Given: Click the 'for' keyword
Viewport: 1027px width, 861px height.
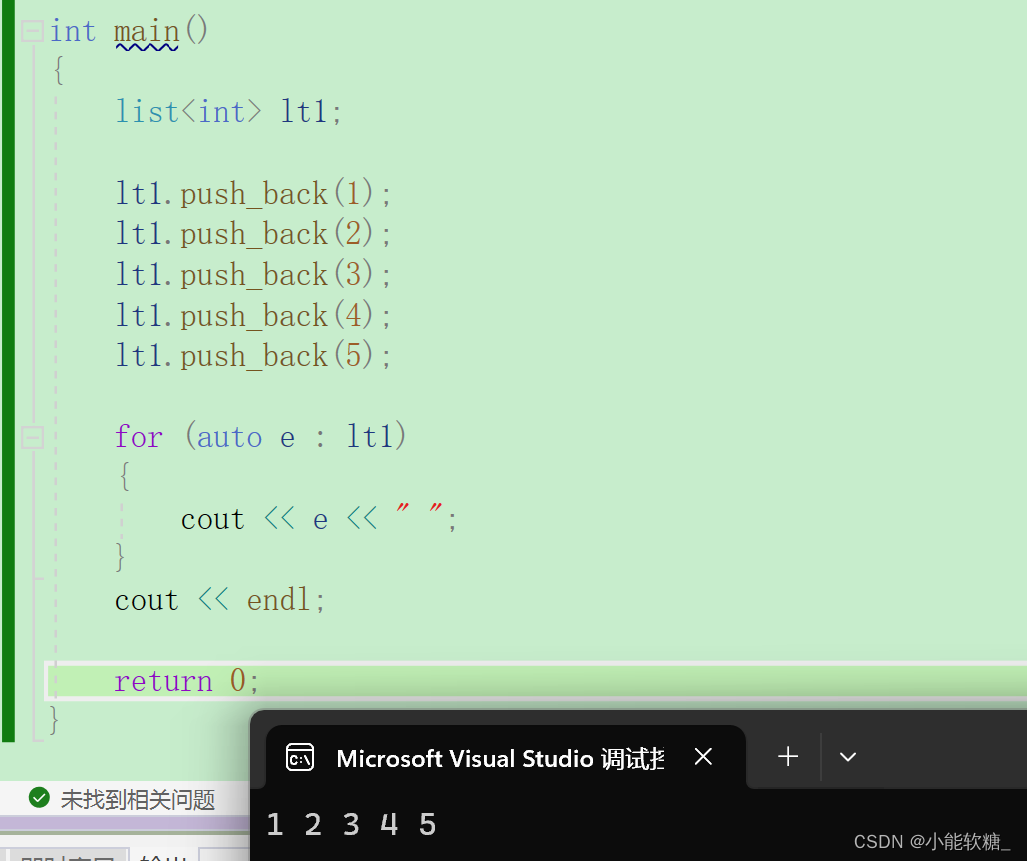Looking at the screenshot, I should (x=138, y=437).
